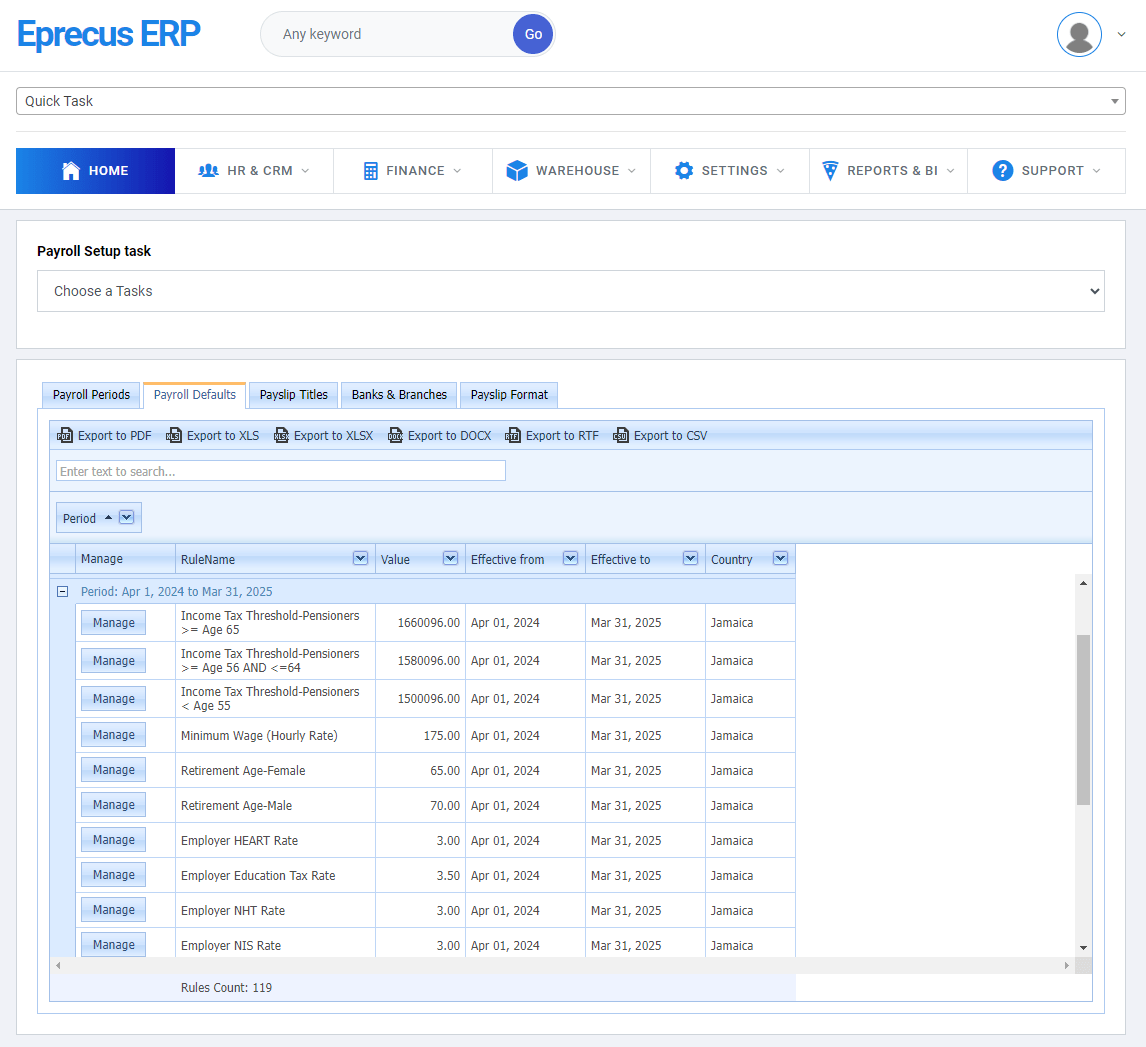This screenshot has width=1146, height=1047.
Task: Click the grid scroll down arrow
Action: tap(1083, 948)
